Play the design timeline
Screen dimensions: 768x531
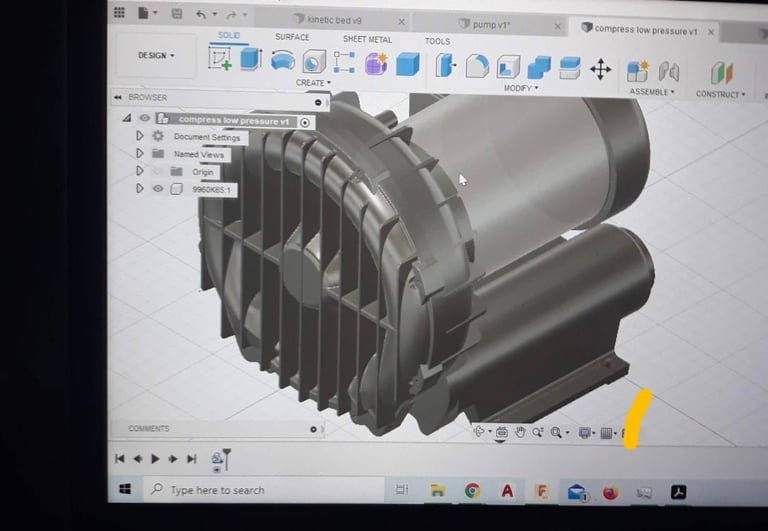click(x=155, y=459)
